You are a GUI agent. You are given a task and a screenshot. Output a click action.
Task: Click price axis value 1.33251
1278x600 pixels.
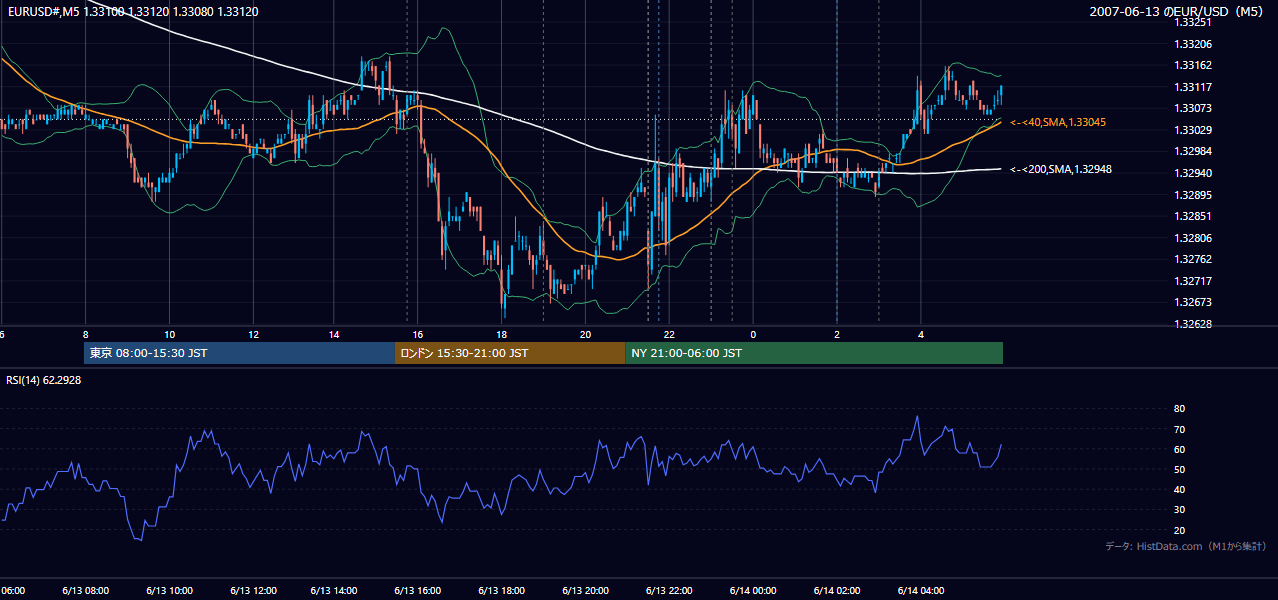[1193, 22]
